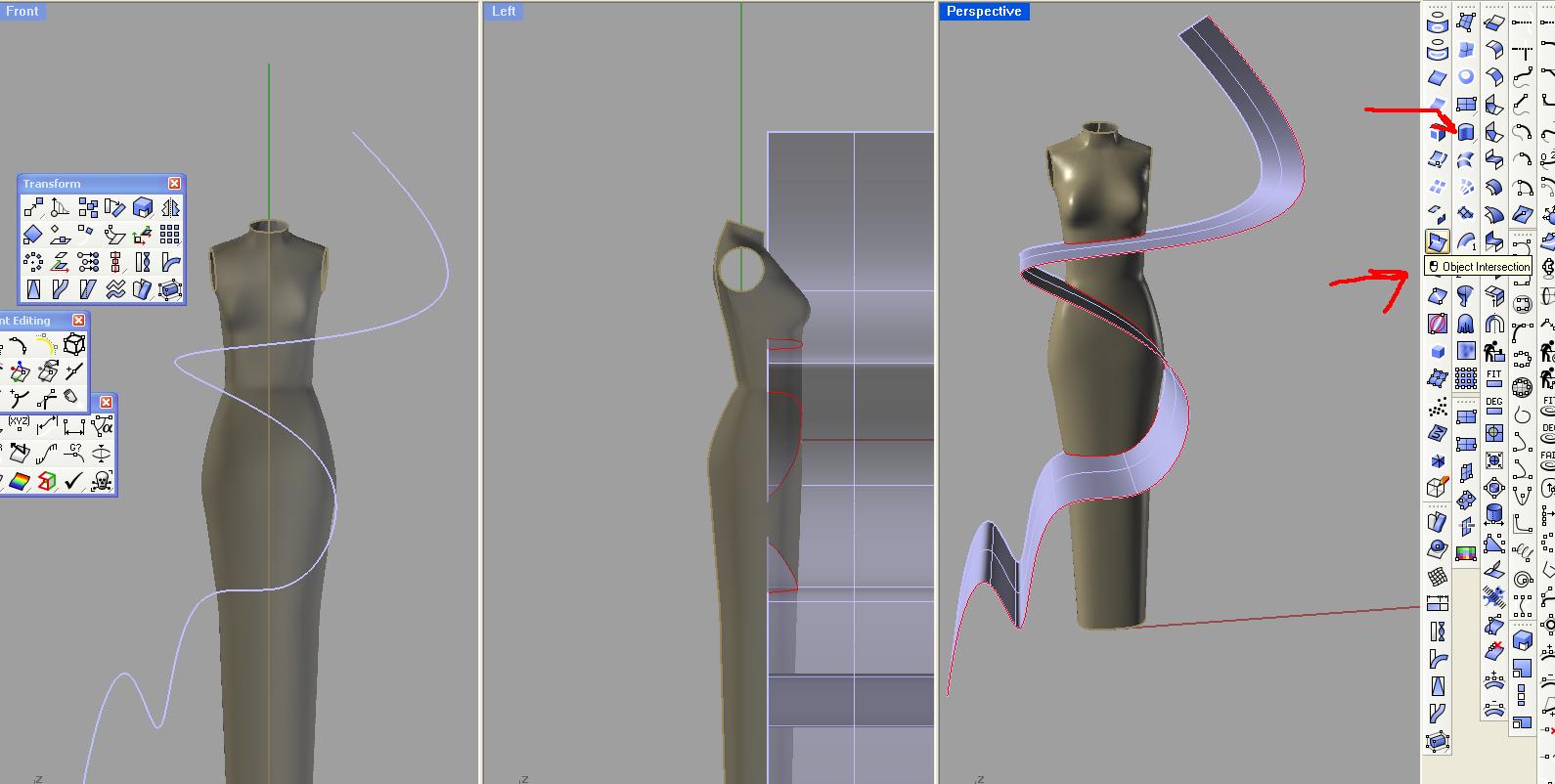Viewport: 1555px width, 784px height.
Task: Click the XYZ Evaluate Point icon
Action: (20, 425)
